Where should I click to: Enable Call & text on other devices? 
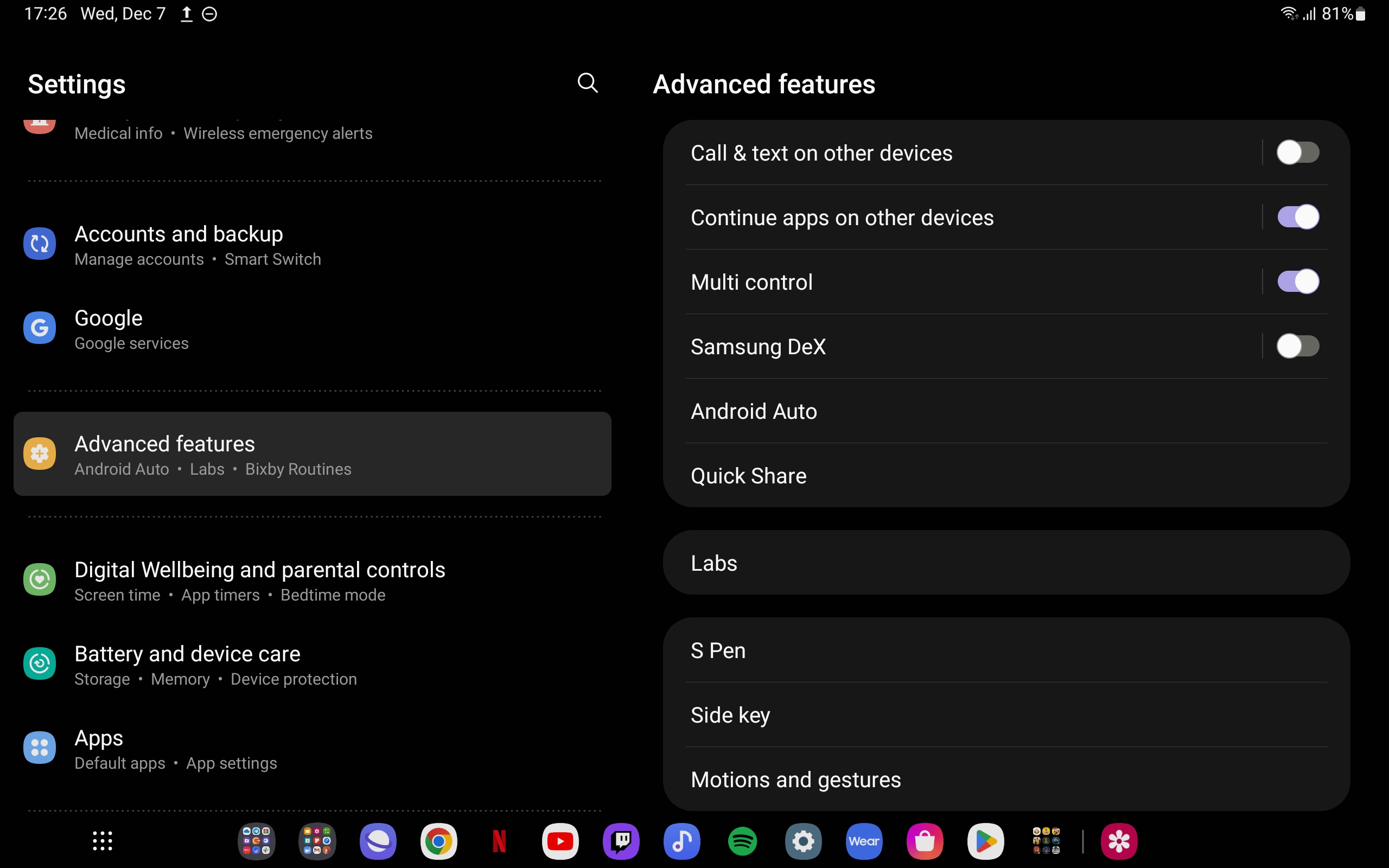click(1298, 152)
